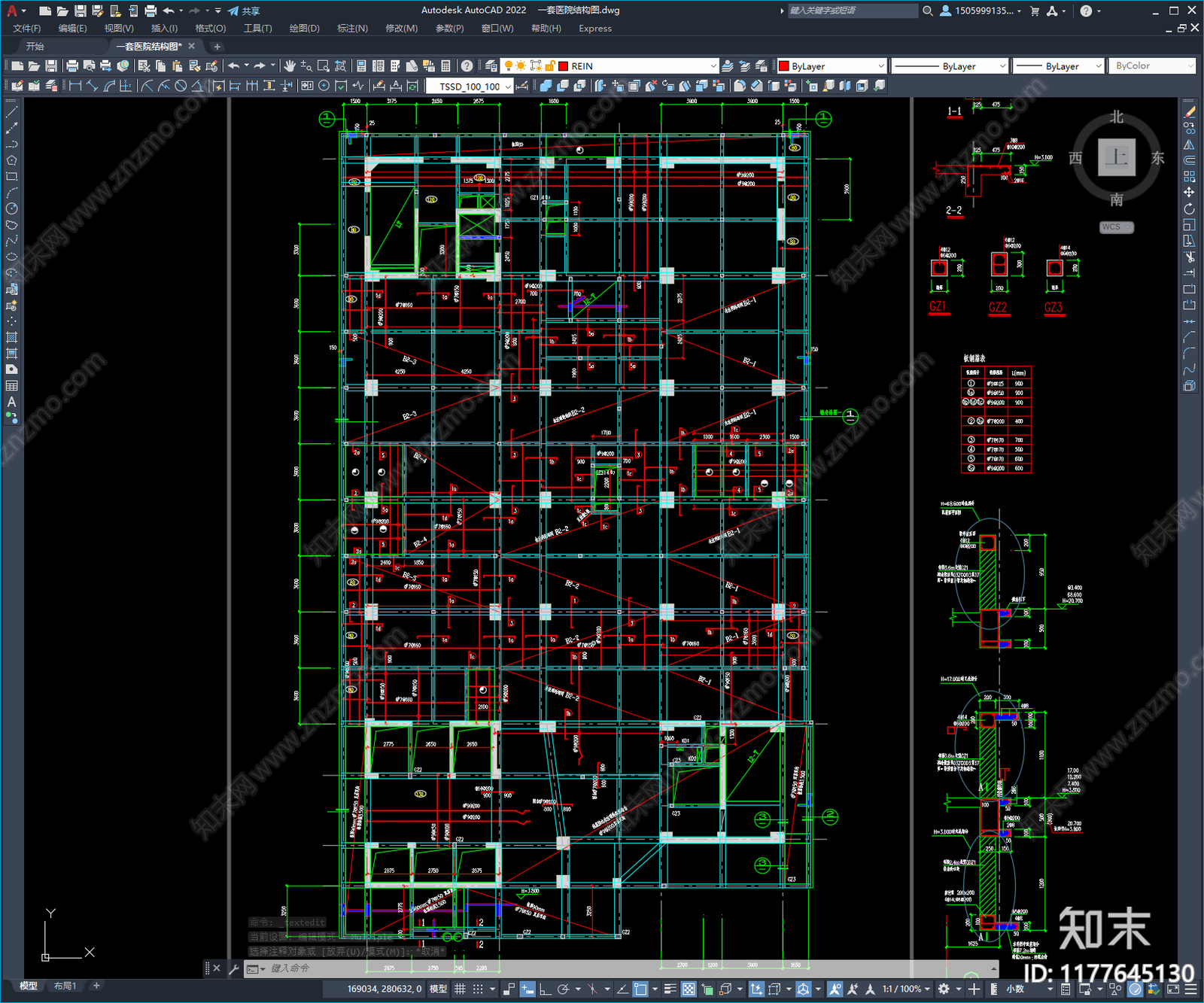Toggle lineweight display in status bar
Viewport: 1204px width, 1003px height.
pyautogui.click(x=670, y=989)
